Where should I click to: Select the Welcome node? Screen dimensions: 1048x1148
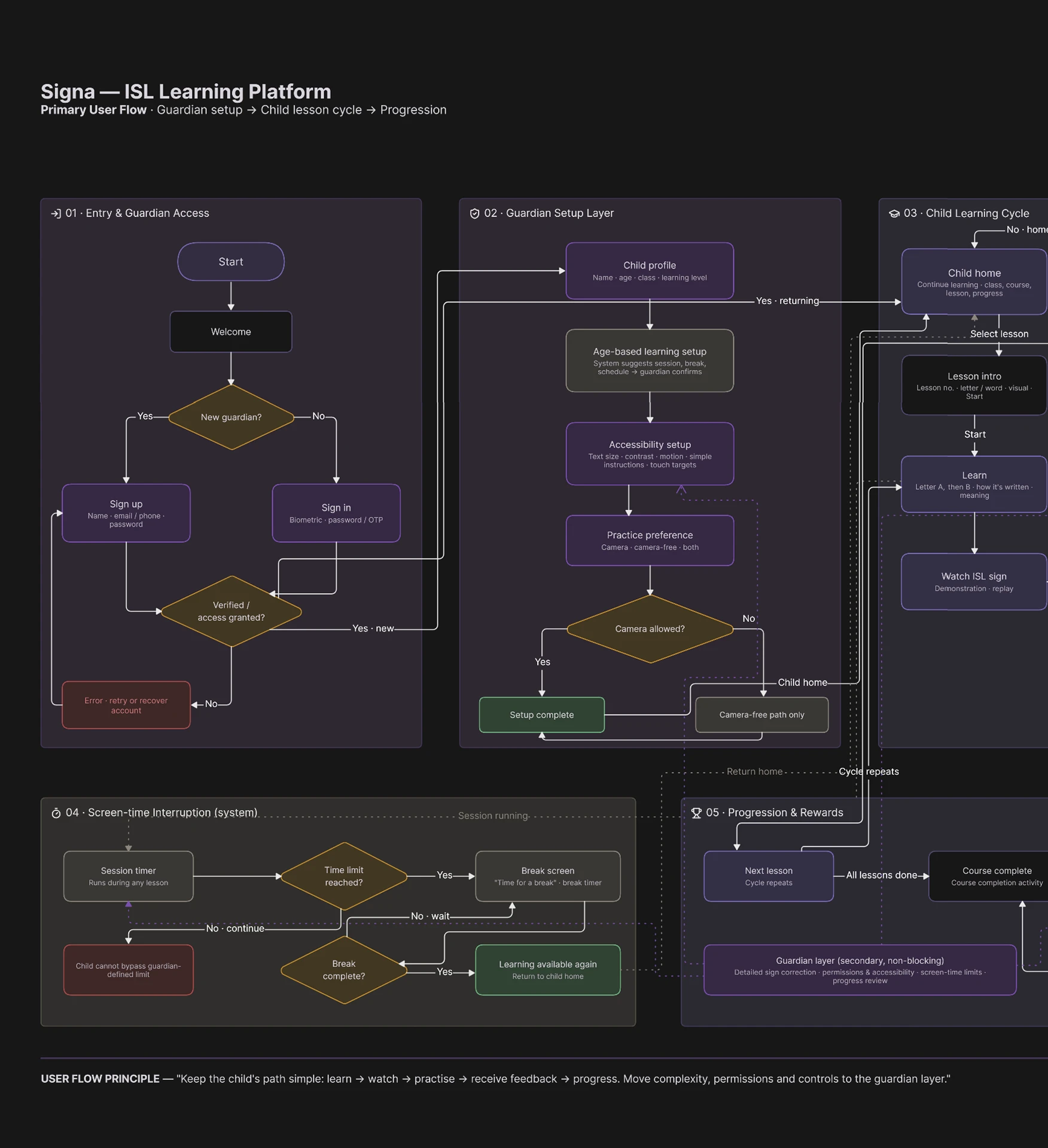pyautogui.click(x=231, y=332)
